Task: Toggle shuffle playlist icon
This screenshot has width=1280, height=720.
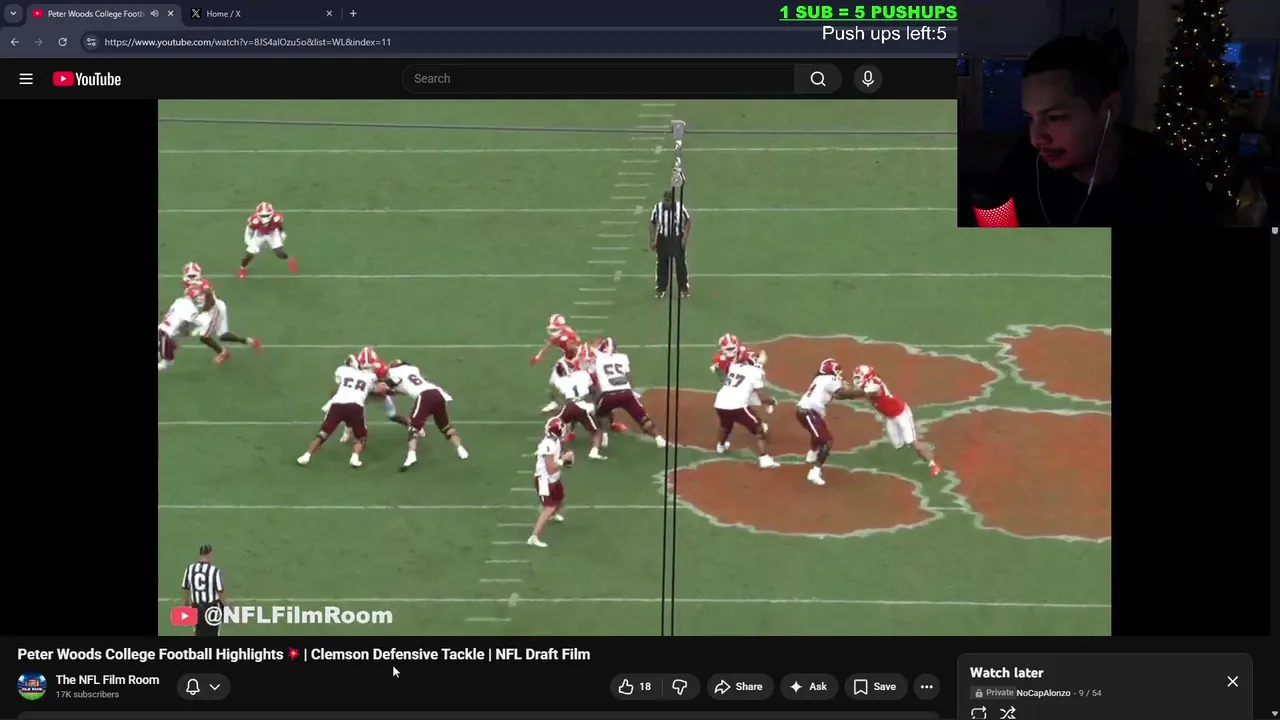Action: [1008, 713]
